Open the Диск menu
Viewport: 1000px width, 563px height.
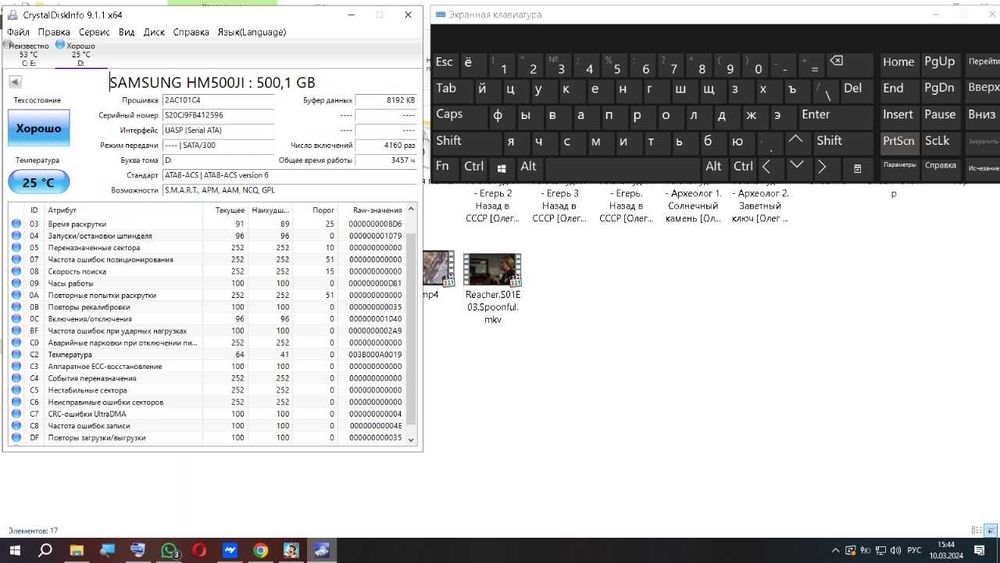[154, 32]
